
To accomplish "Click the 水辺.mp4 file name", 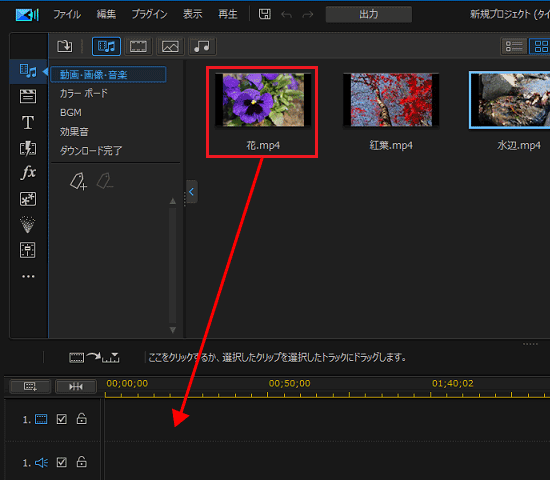I will tap(519, 145).
